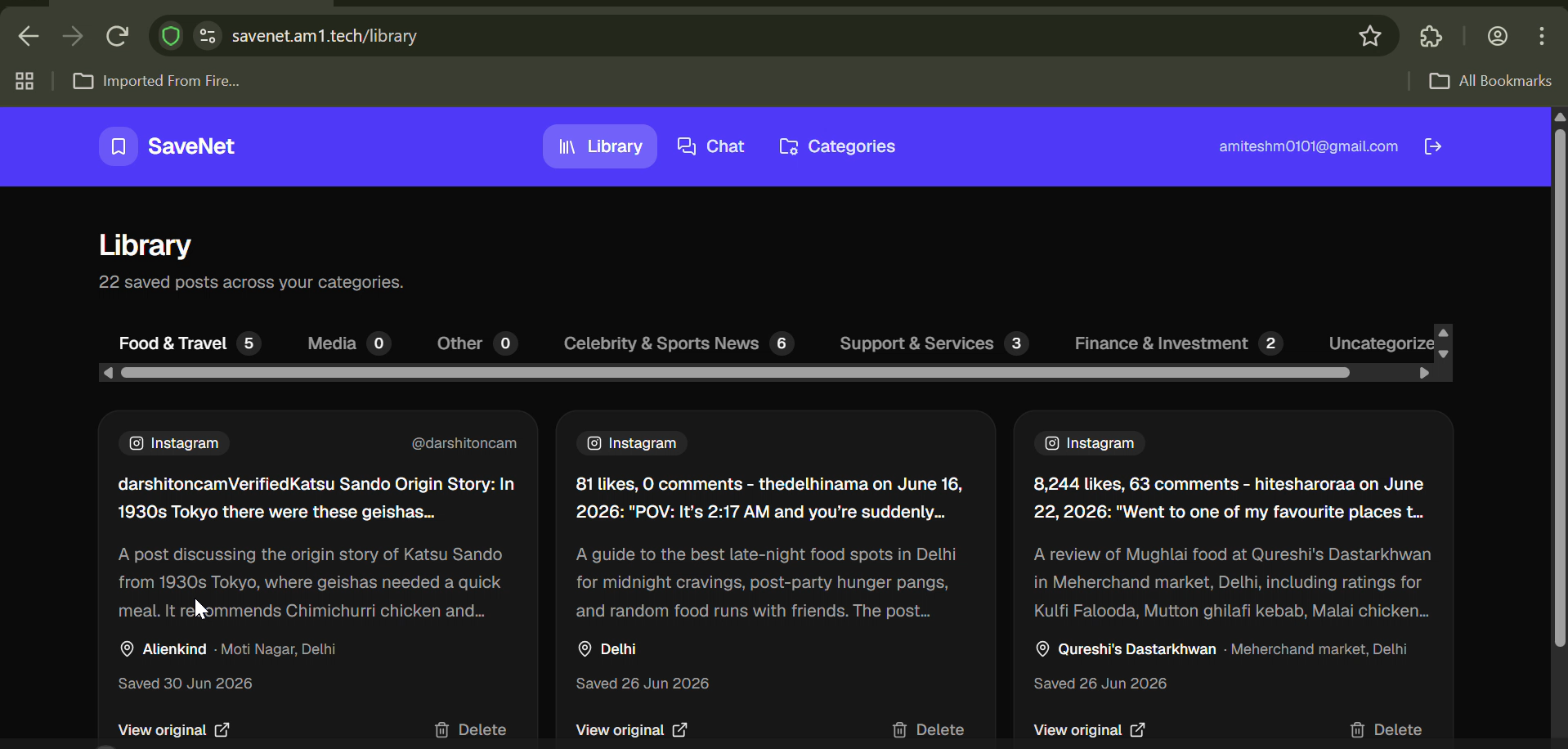Click the @darshitoncam handle
1568x749 pixels.
point(464,443)
